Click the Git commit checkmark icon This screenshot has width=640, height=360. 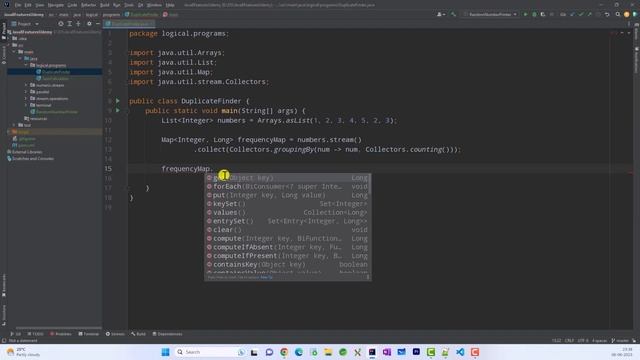[581, 14]
